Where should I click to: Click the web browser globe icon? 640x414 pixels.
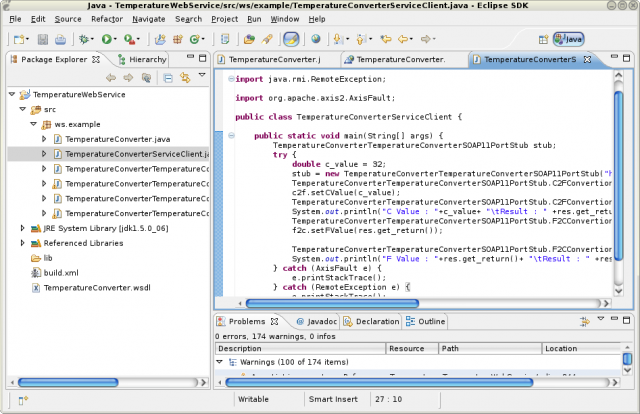(316, 39)
